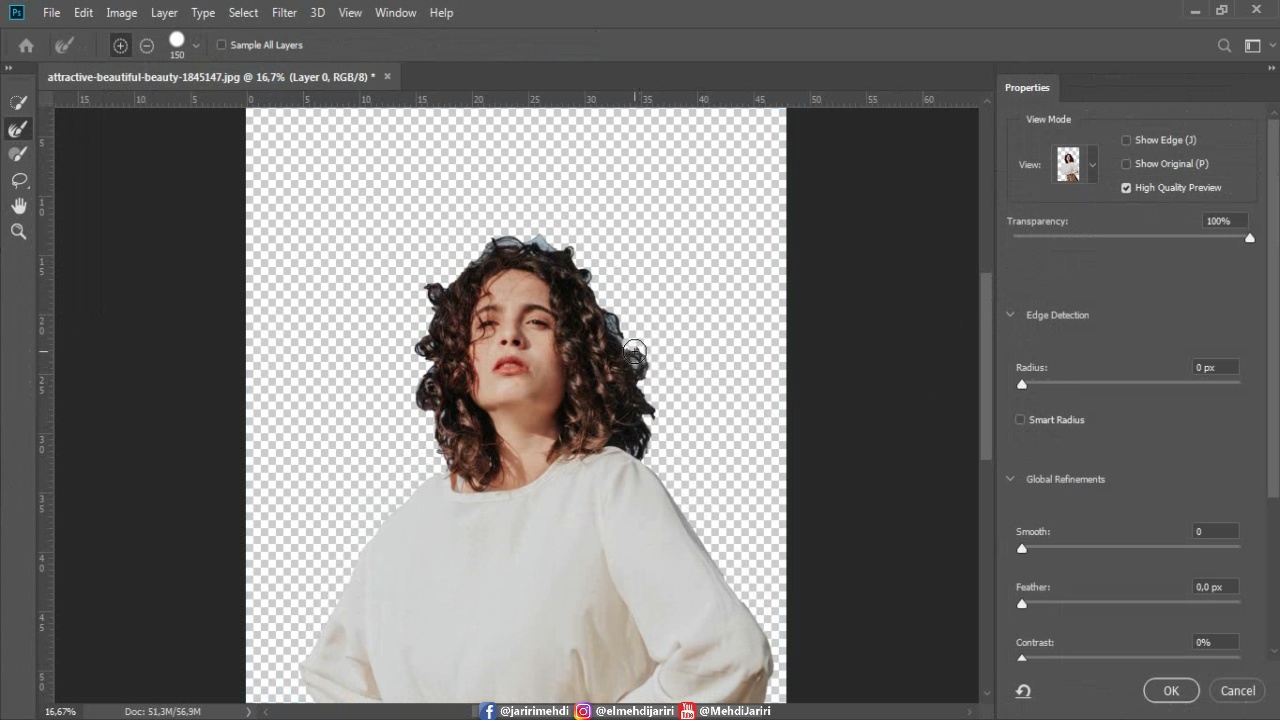Enable the Sample All Layers checkbox
Image resolution: width=1280 pixels, height=720 pixels.
tap(222, 45)
